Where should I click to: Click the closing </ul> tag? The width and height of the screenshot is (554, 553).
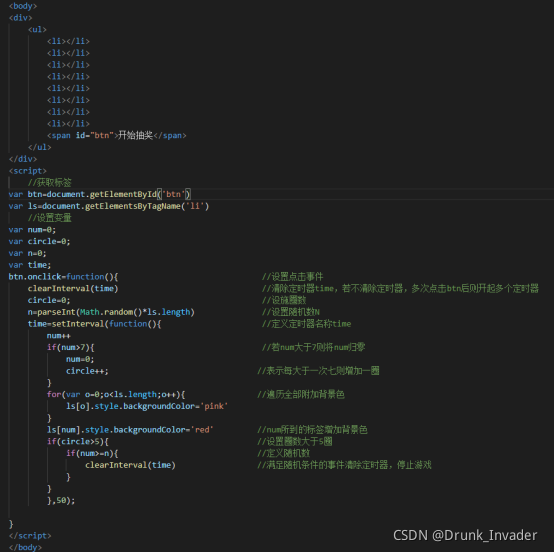coord(40,147)
